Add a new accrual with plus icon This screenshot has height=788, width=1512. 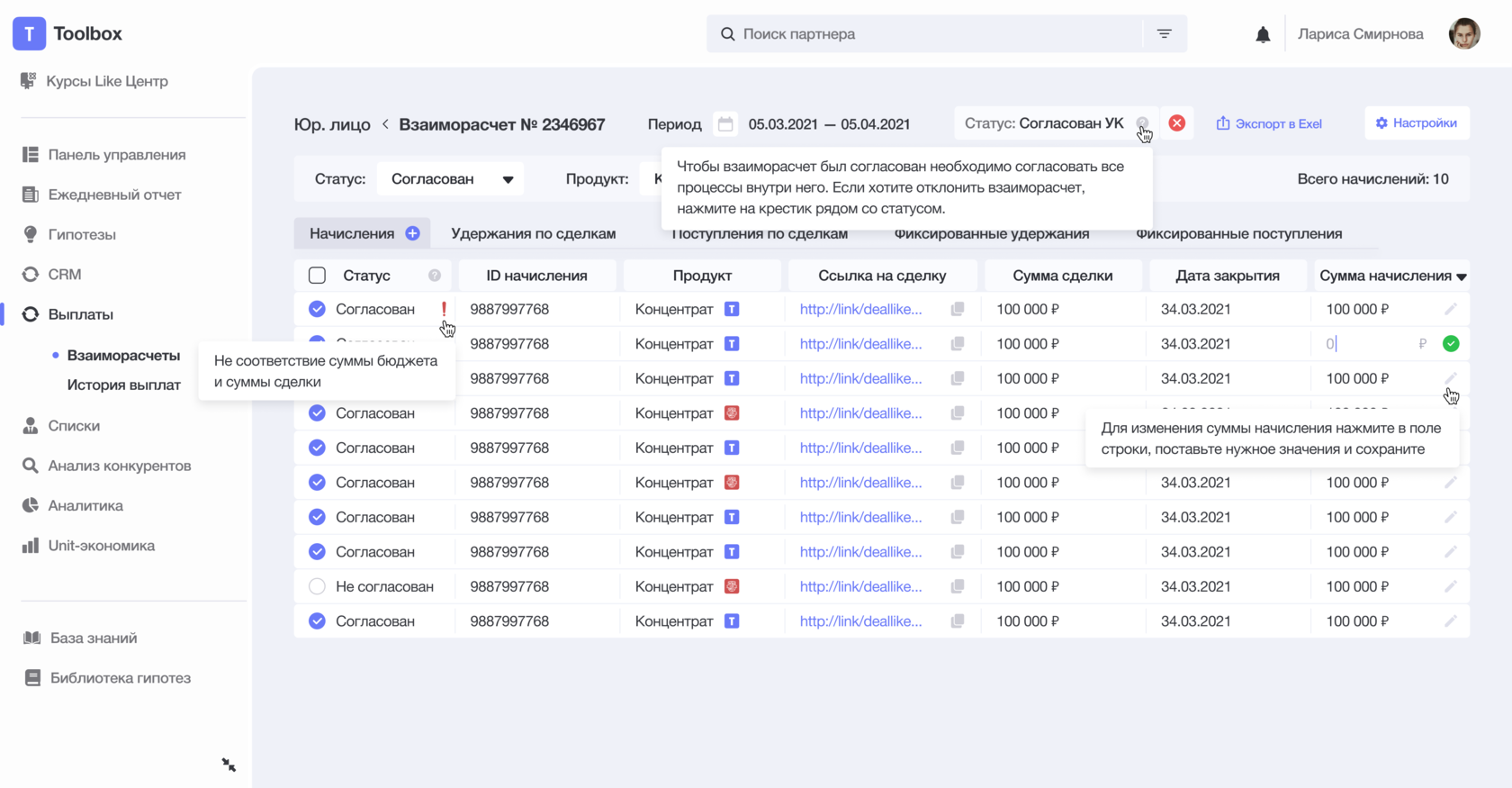[412, 234]
